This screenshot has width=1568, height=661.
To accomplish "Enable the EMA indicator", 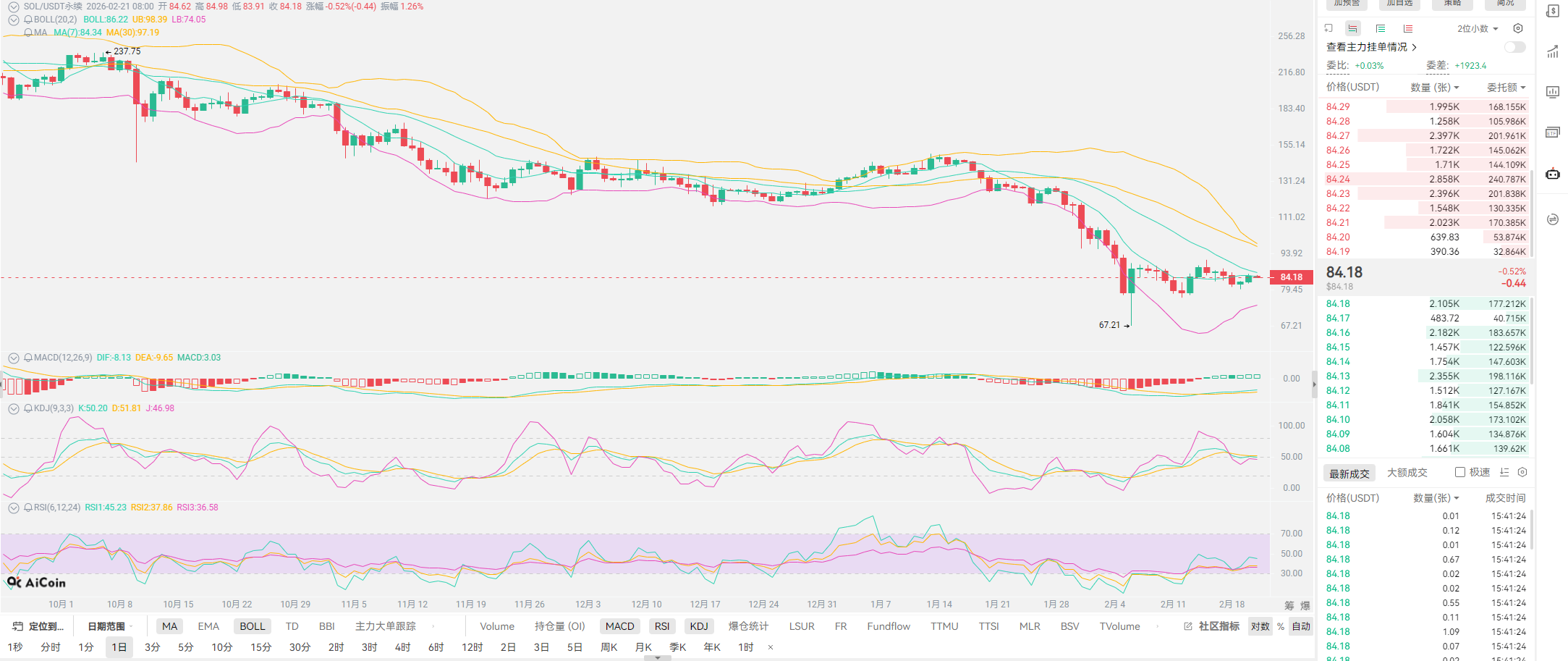I will tap(208, 626).
